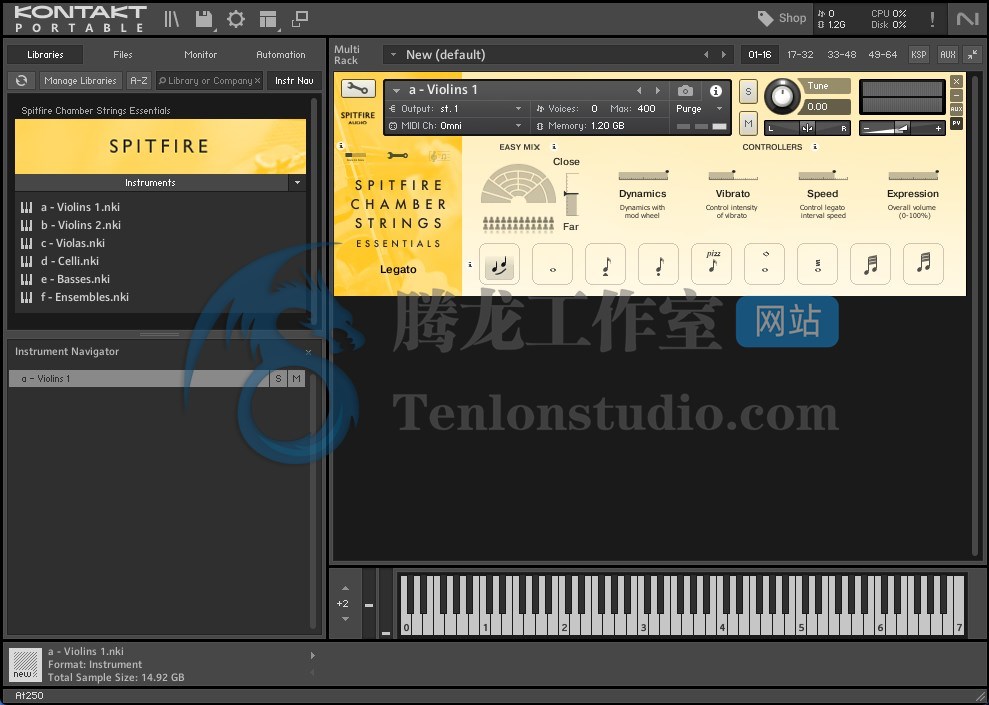Open workspace layout panel icon
The width and height of the screenshot is (989, 705).
pyautogui.click(x=269, y=19)
